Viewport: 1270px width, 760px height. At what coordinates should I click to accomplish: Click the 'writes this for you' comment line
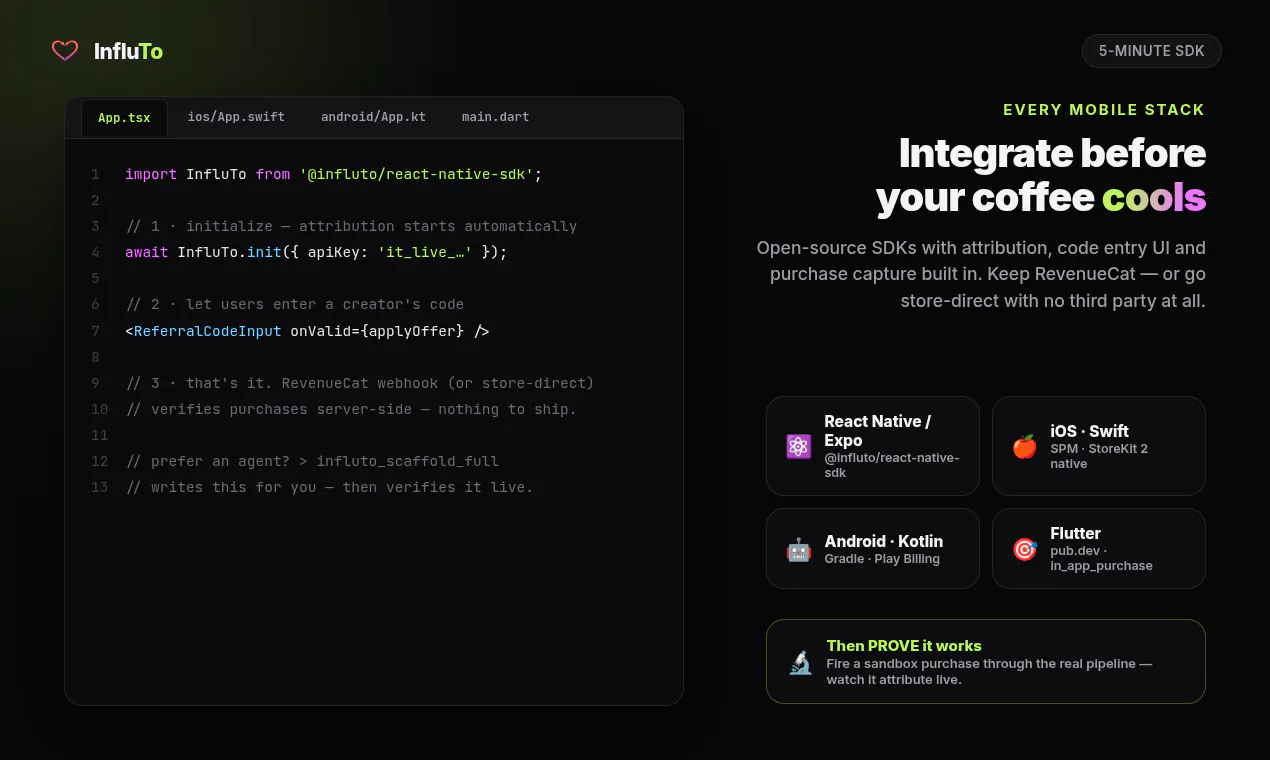click(329, 487)
